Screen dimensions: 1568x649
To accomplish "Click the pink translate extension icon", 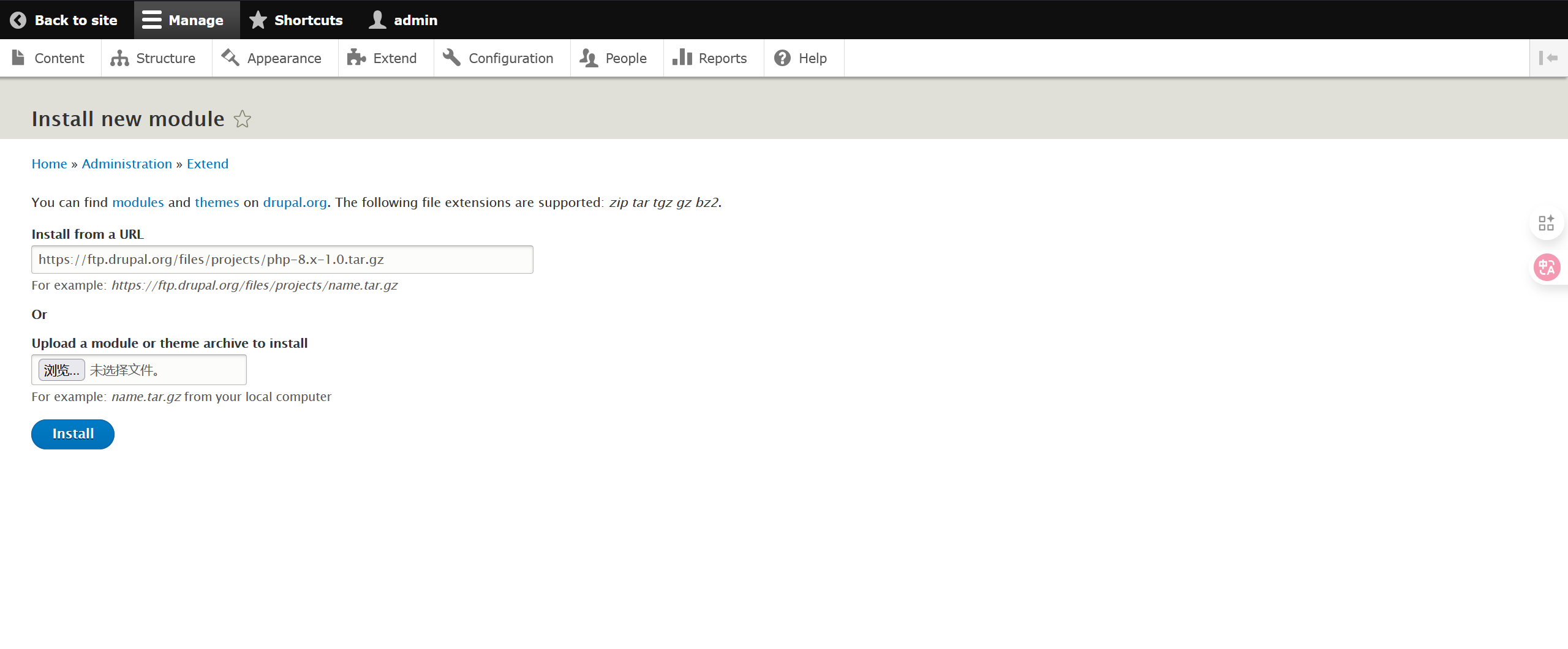I will (x=1546, y=268).
